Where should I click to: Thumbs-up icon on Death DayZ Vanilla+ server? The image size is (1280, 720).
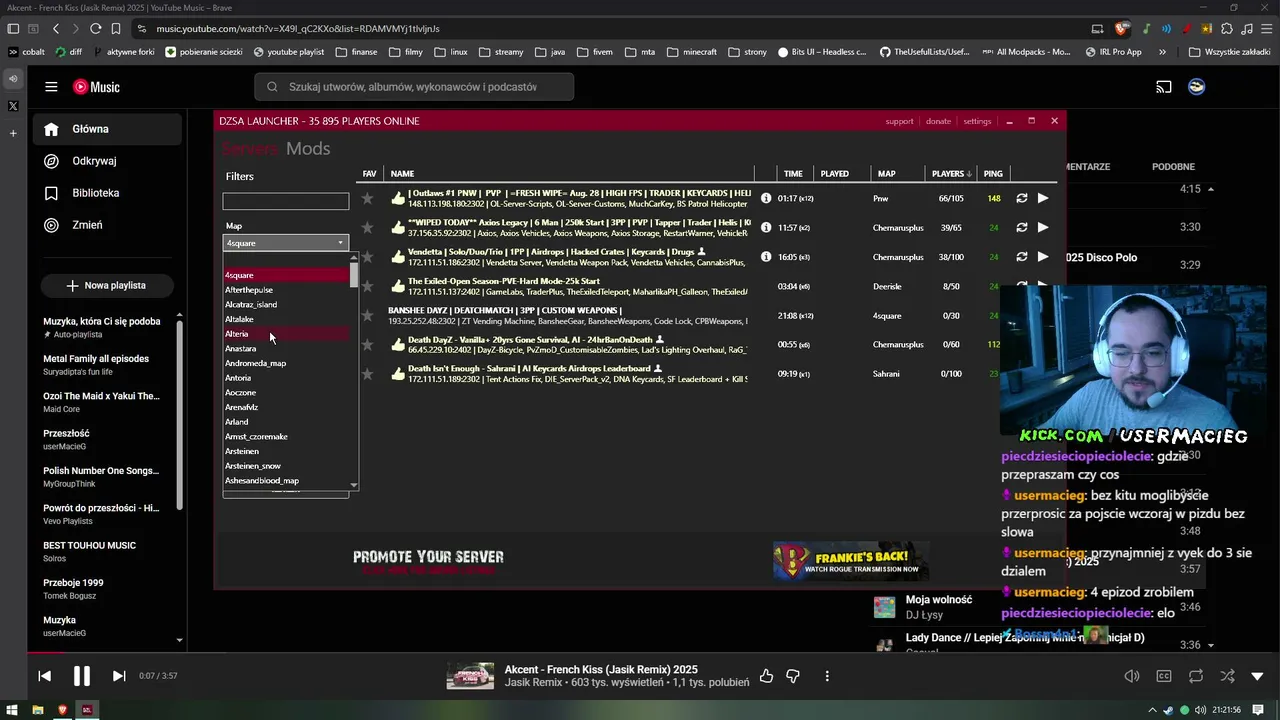[398, 345]
